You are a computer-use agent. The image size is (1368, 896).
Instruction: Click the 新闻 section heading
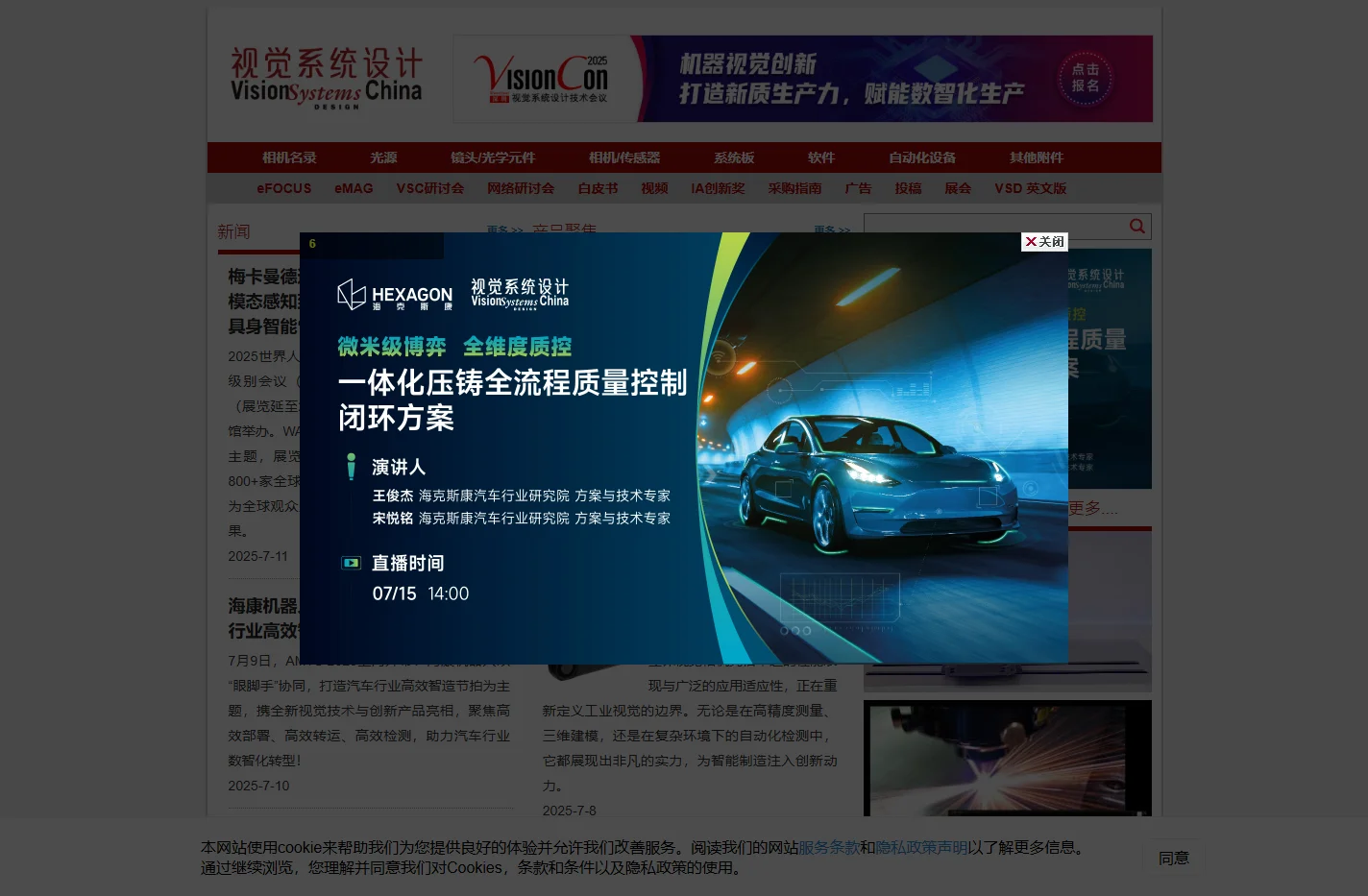pos(233,231)
